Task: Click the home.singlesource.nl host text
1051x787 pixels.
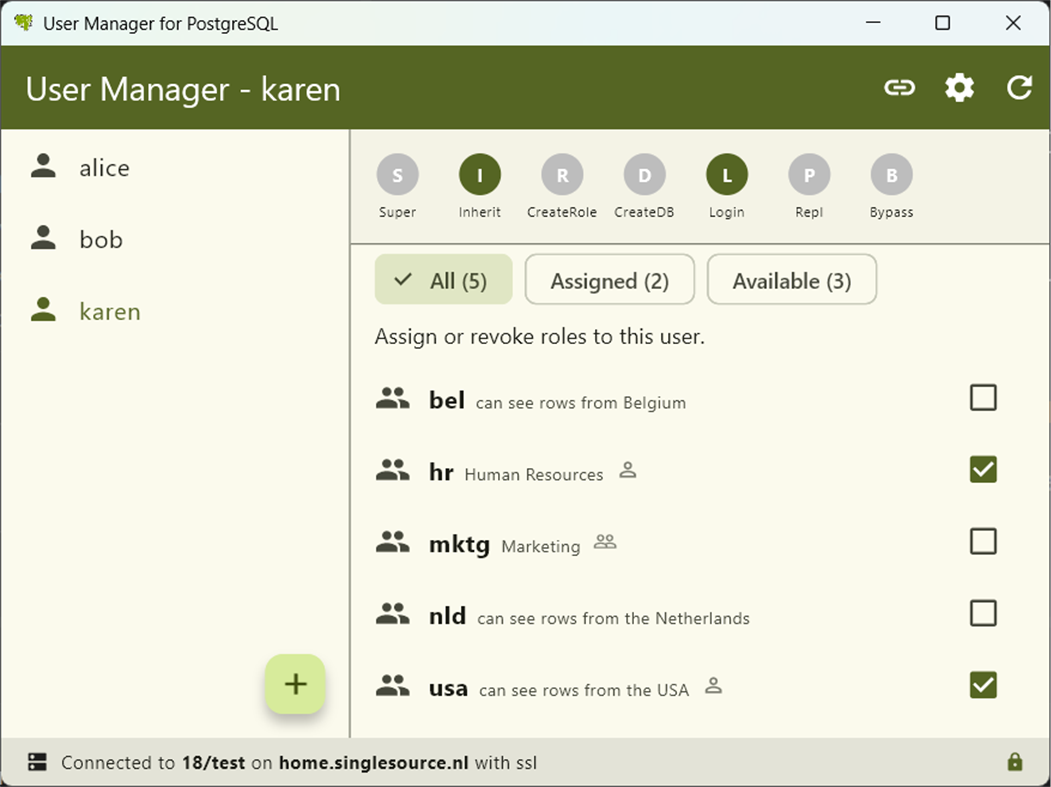Action: point(373,762)
